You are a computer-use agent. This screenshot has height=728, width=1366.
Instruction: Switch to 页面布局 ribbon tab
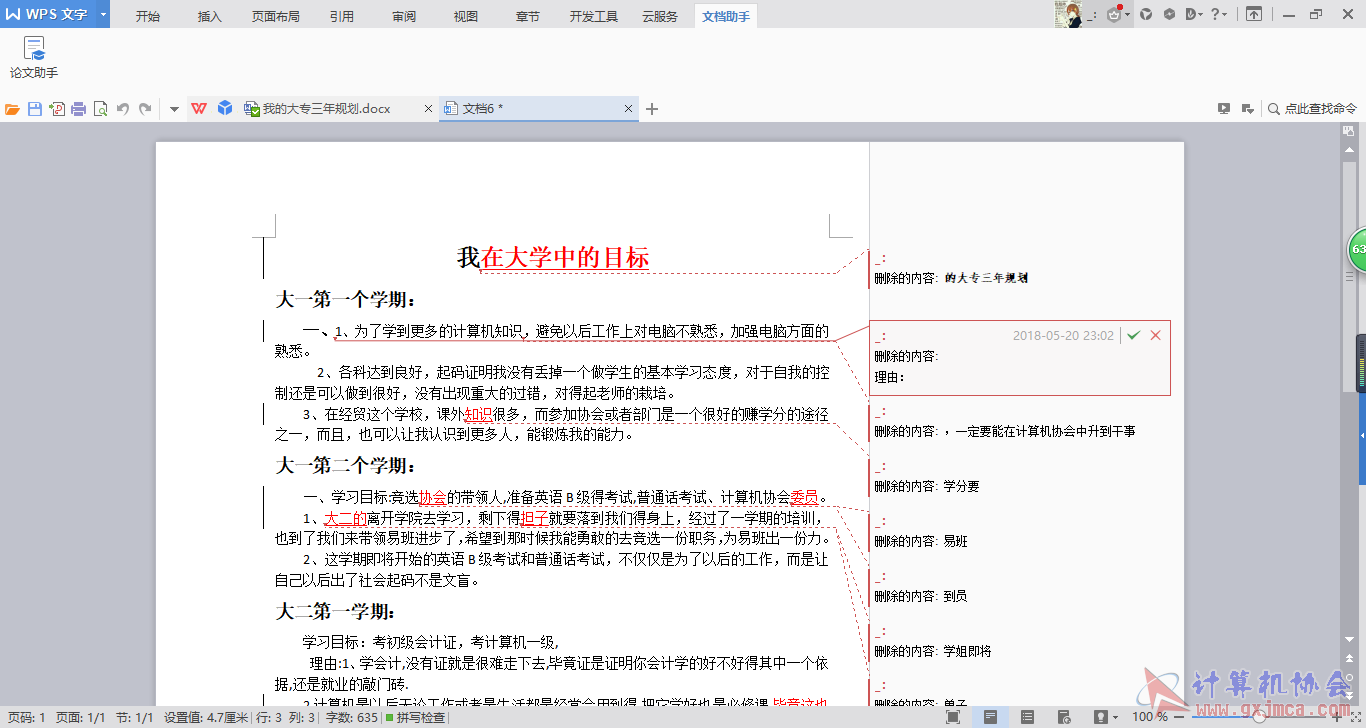pos(276,16)
